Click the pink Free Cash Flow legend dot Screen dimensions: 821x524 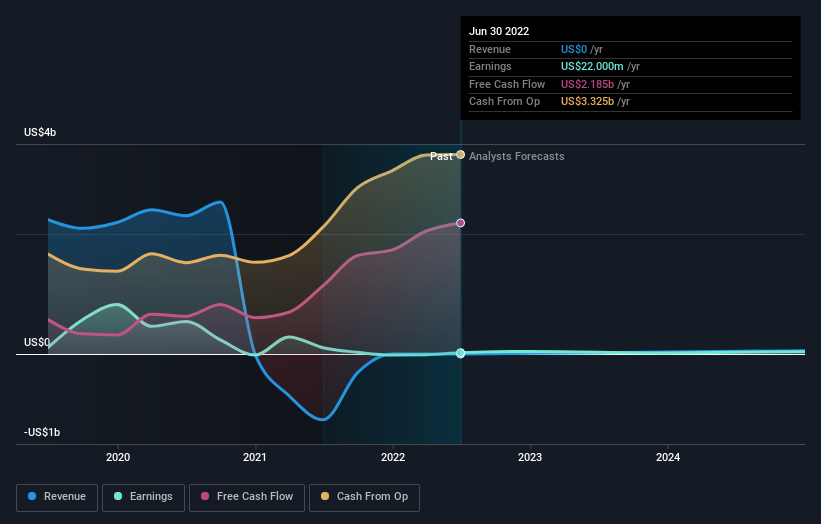[205, 496]
